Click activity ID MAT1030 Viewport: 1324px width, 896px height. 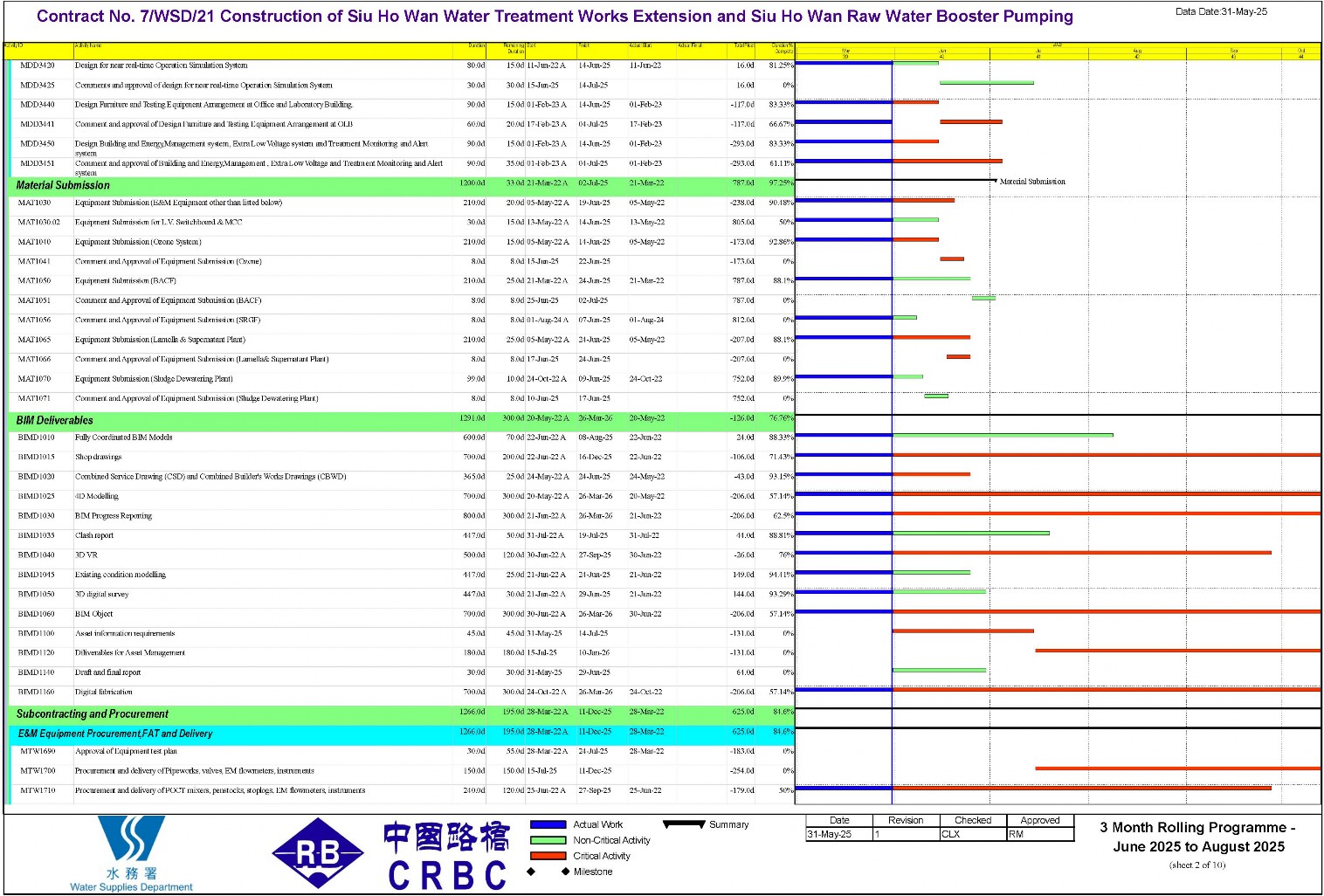pyautogui.click(x=35, y=203)
